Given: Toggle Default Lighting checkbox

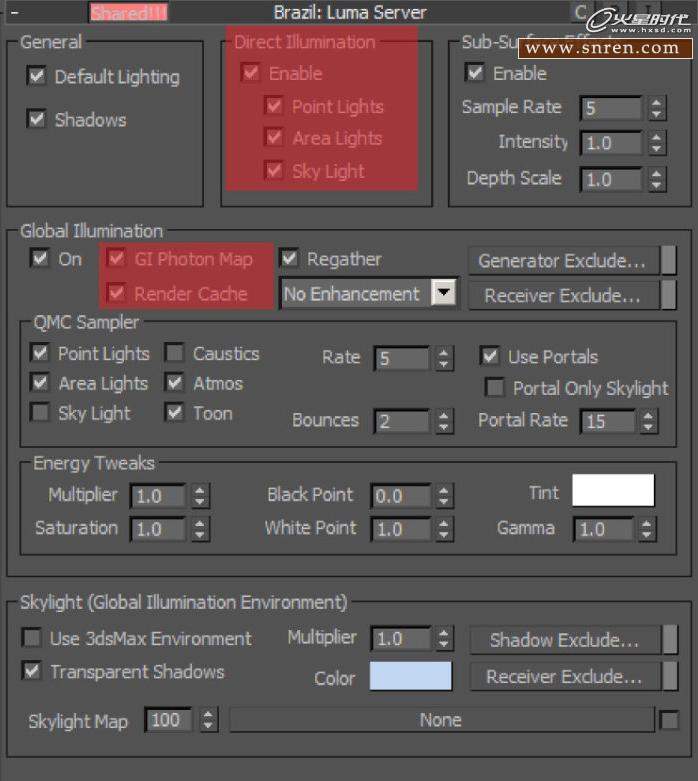Looking at the screenshot, I should coord(36,76).
